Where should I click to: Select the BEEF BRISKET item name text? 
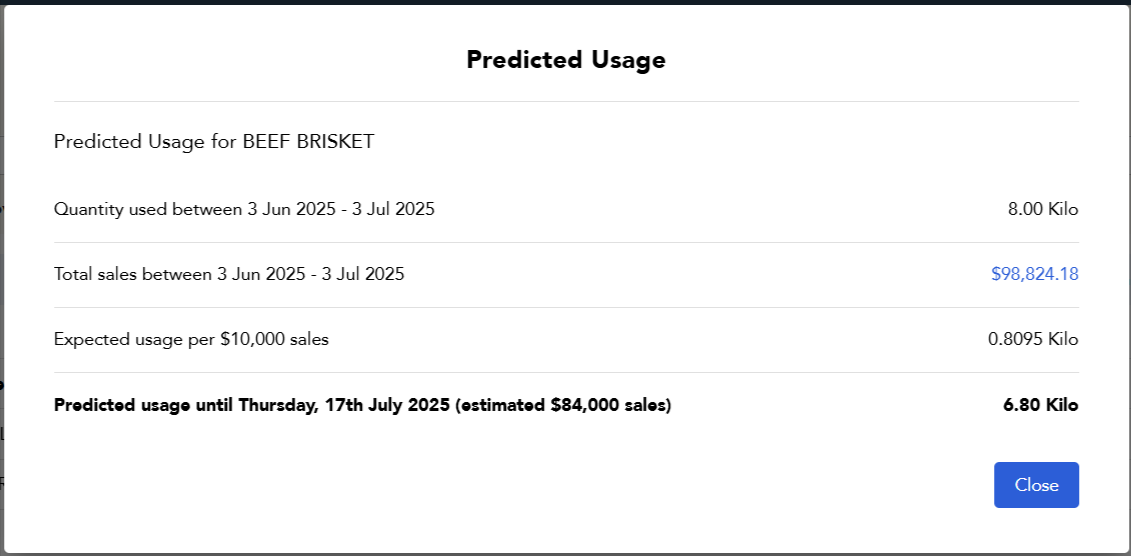pyautogui.click(x=309, y=141)
